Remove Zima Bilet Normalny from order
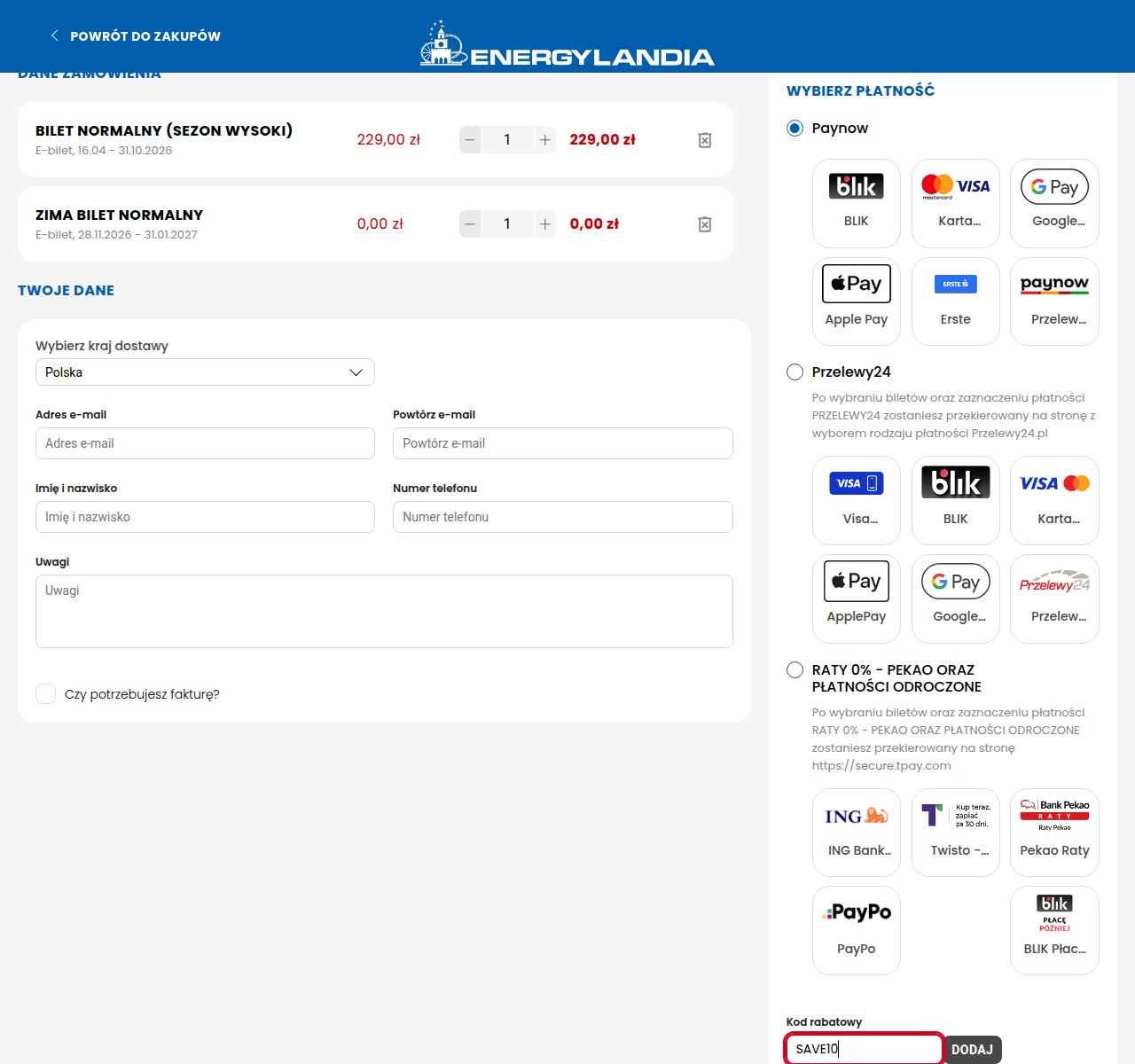This screenshot has width=1135, height=1064. point(705,224)
